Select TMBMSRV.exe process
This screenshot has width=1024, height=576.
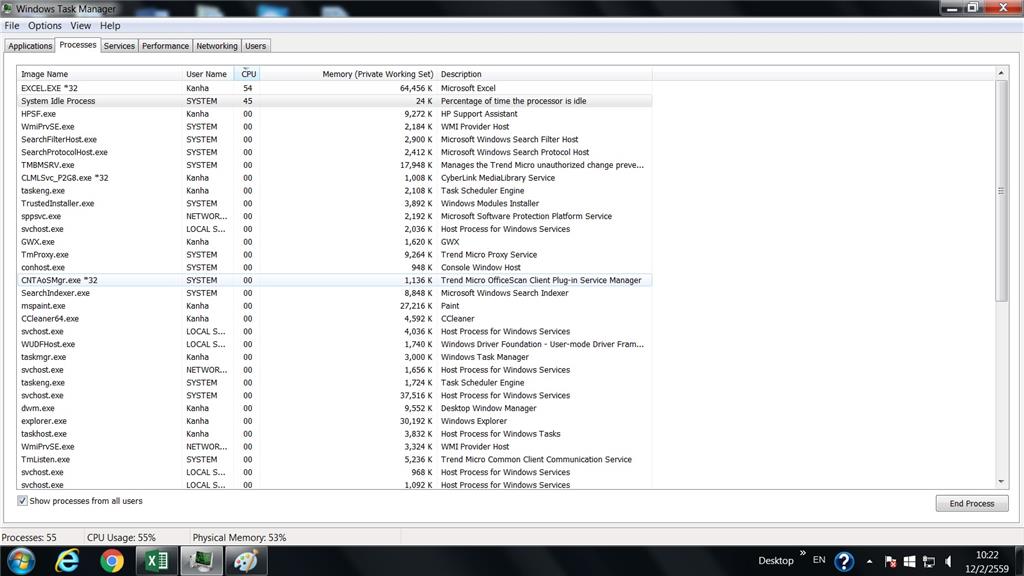[334, 165]
